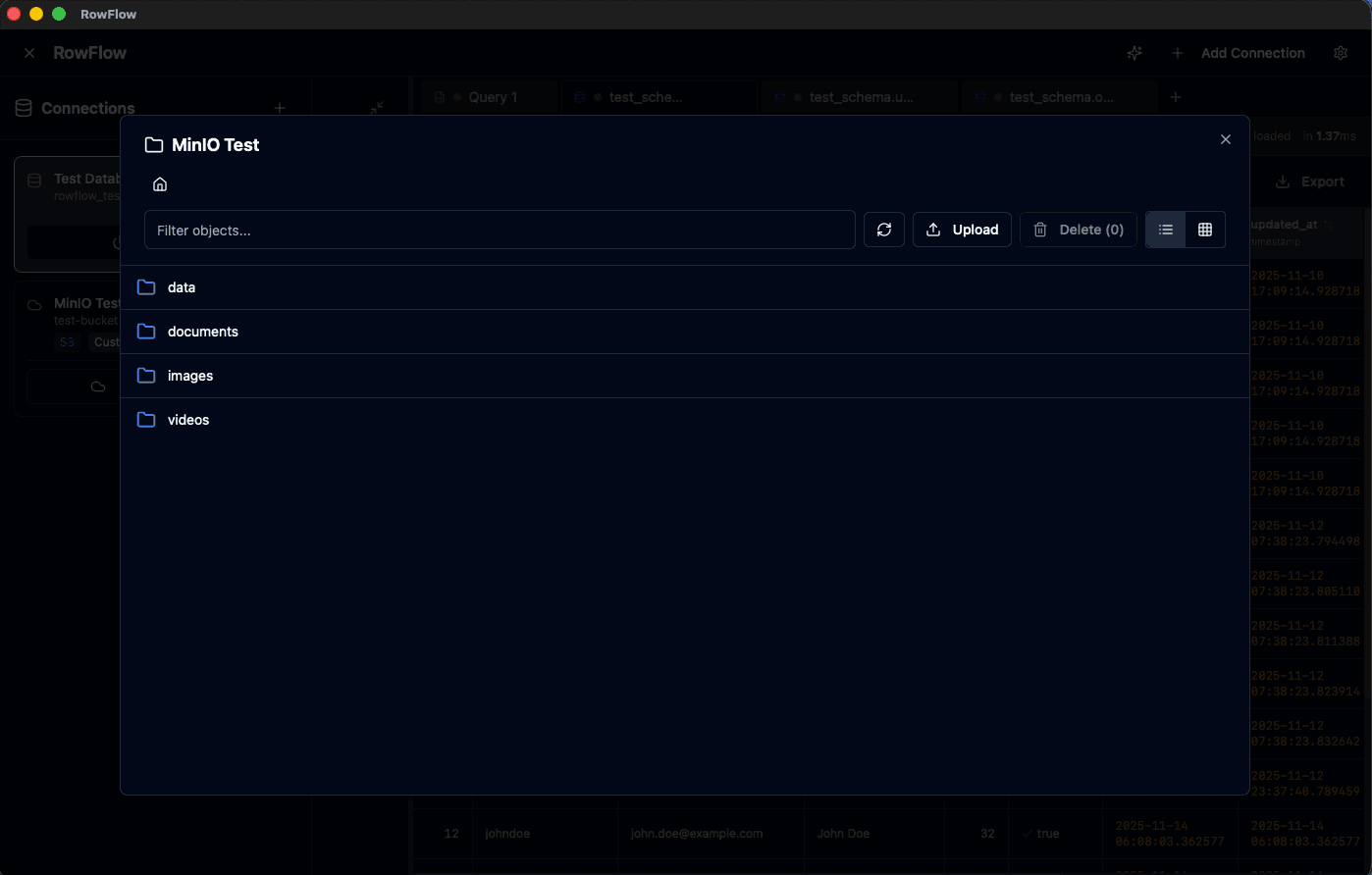This screenshot has height=875, width=1372.
Task: Switch to list view
Action: [1166, 230]
